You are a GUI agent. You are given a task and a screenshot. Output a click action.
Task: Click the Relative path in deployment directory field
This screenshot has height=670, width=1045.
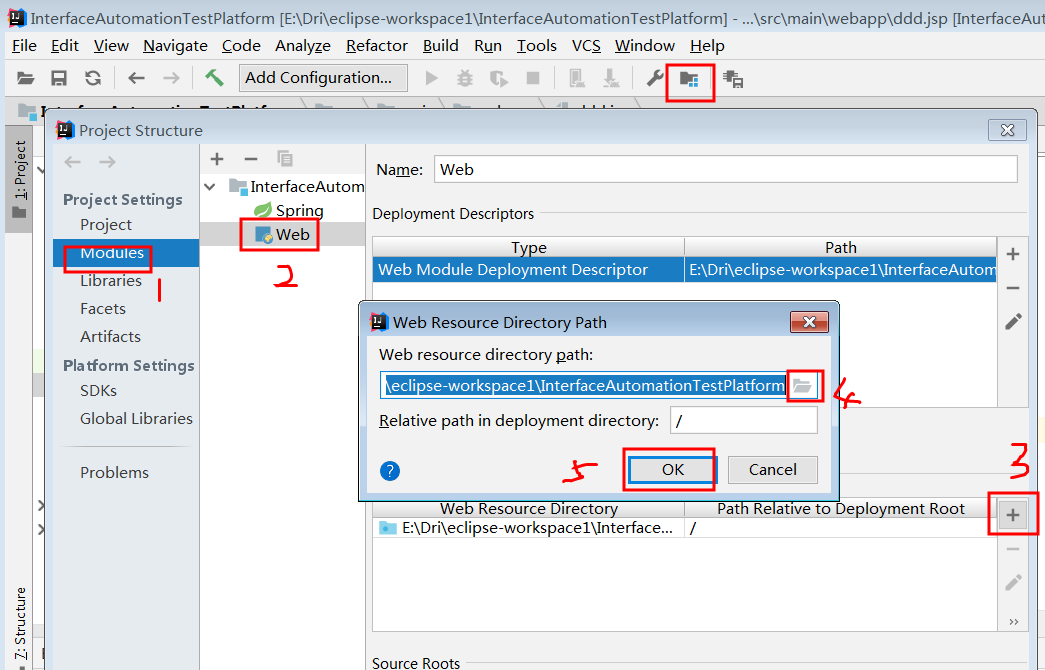coord(744,421)
